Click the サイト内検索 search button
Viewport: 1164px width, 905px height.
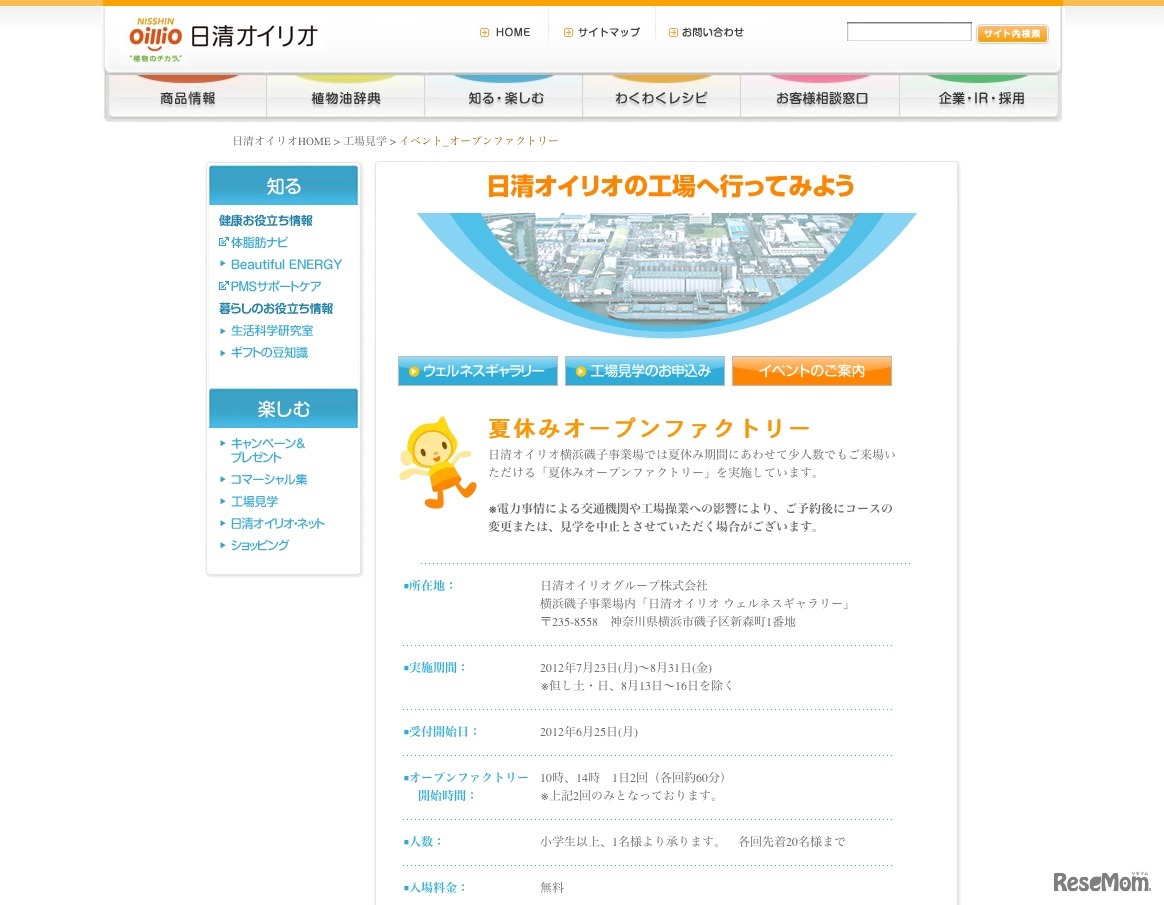(x=1012, y=33)
